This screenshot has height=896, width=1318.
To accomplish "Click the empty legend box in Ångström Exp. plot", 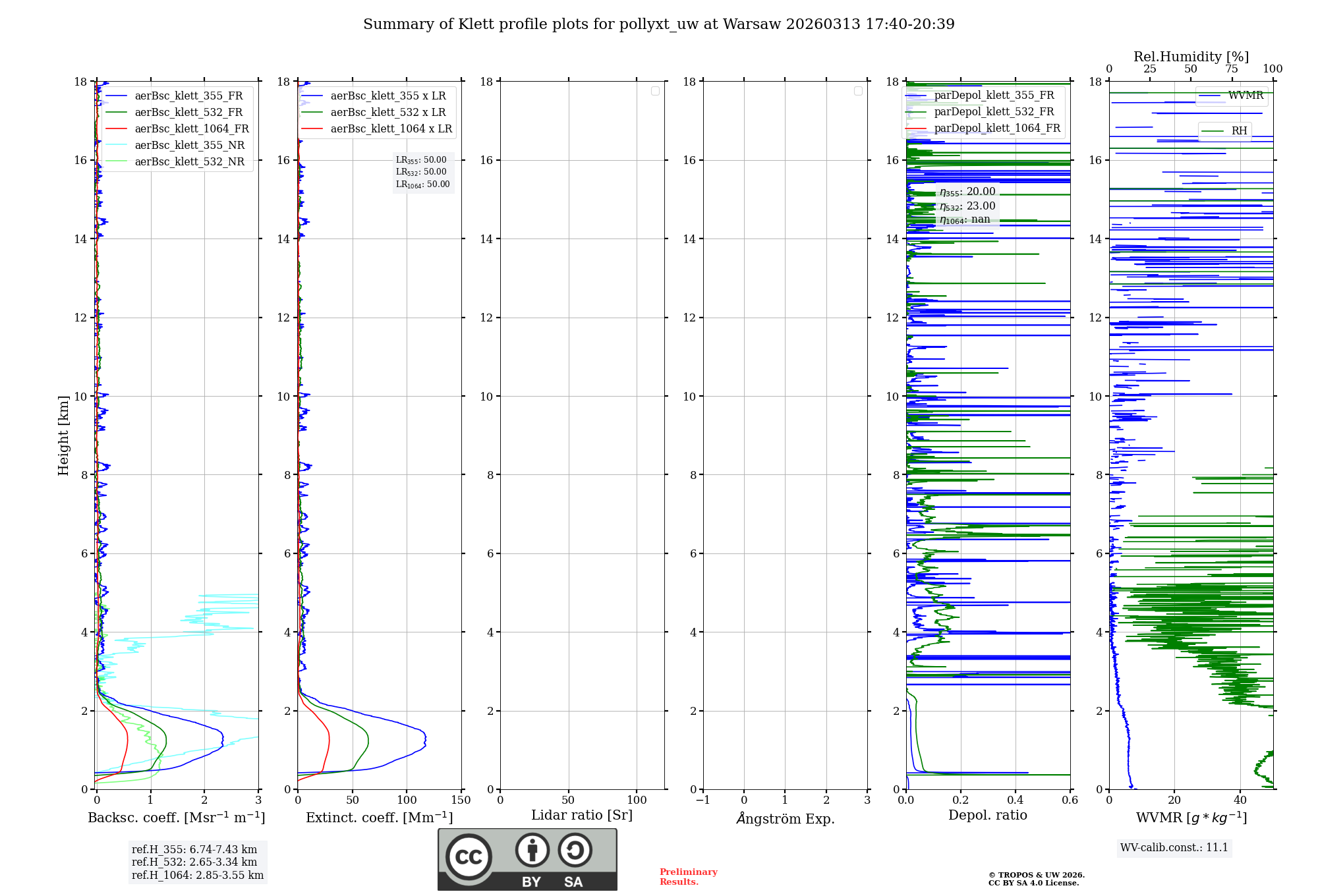I will [x=858, y=91].
